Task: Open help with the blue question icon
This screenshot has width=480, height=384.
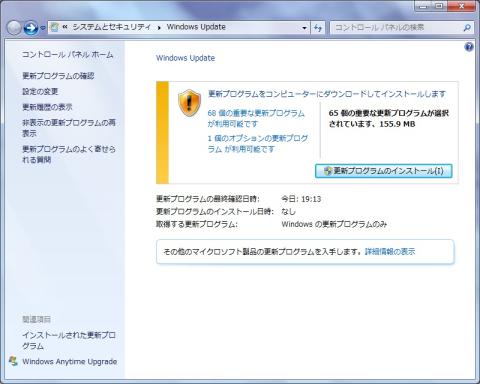Action: pos(469,47)
